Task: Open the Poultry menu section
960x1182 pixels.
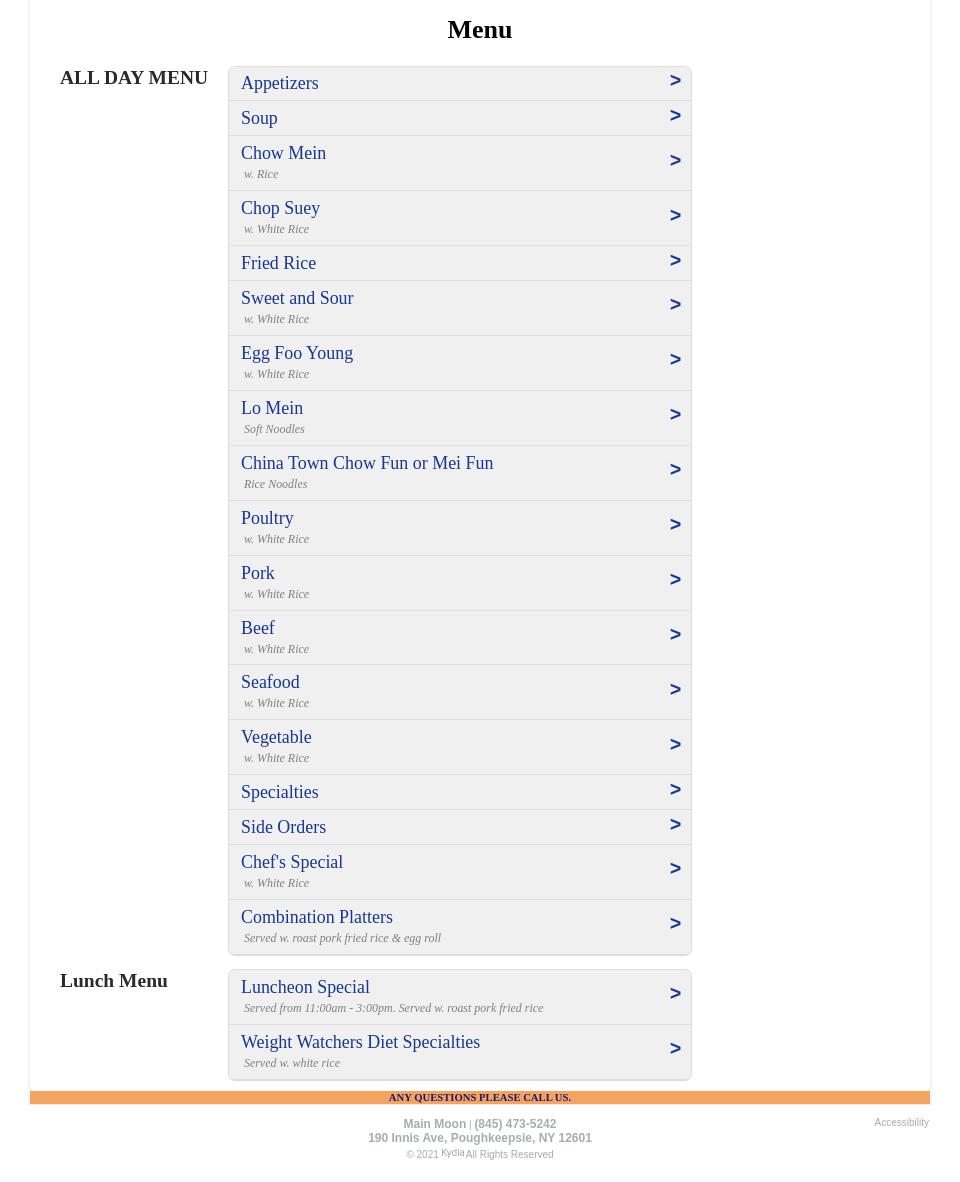Action: coord(267,518)
